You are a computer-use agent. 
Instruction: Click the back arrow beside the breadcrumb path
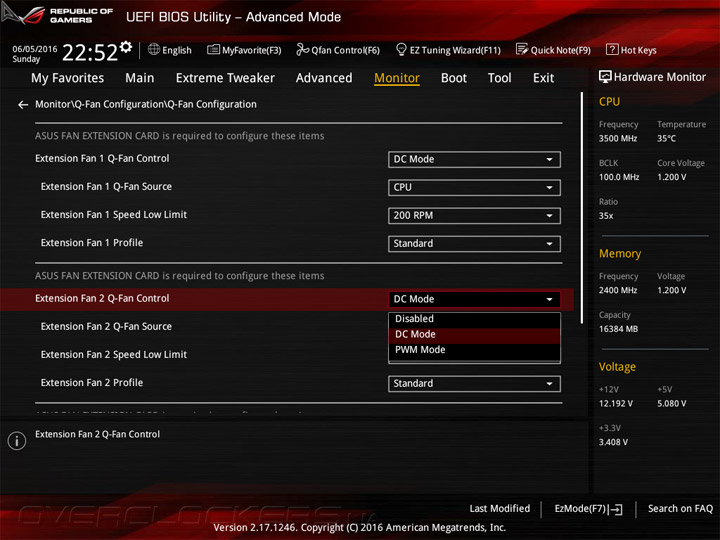[23, 105]
